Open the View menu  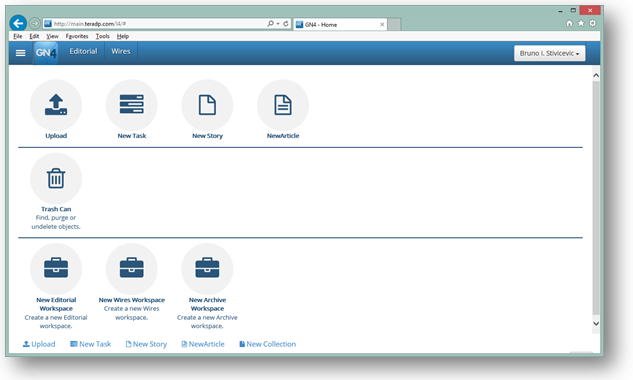(x=52, y=36)
